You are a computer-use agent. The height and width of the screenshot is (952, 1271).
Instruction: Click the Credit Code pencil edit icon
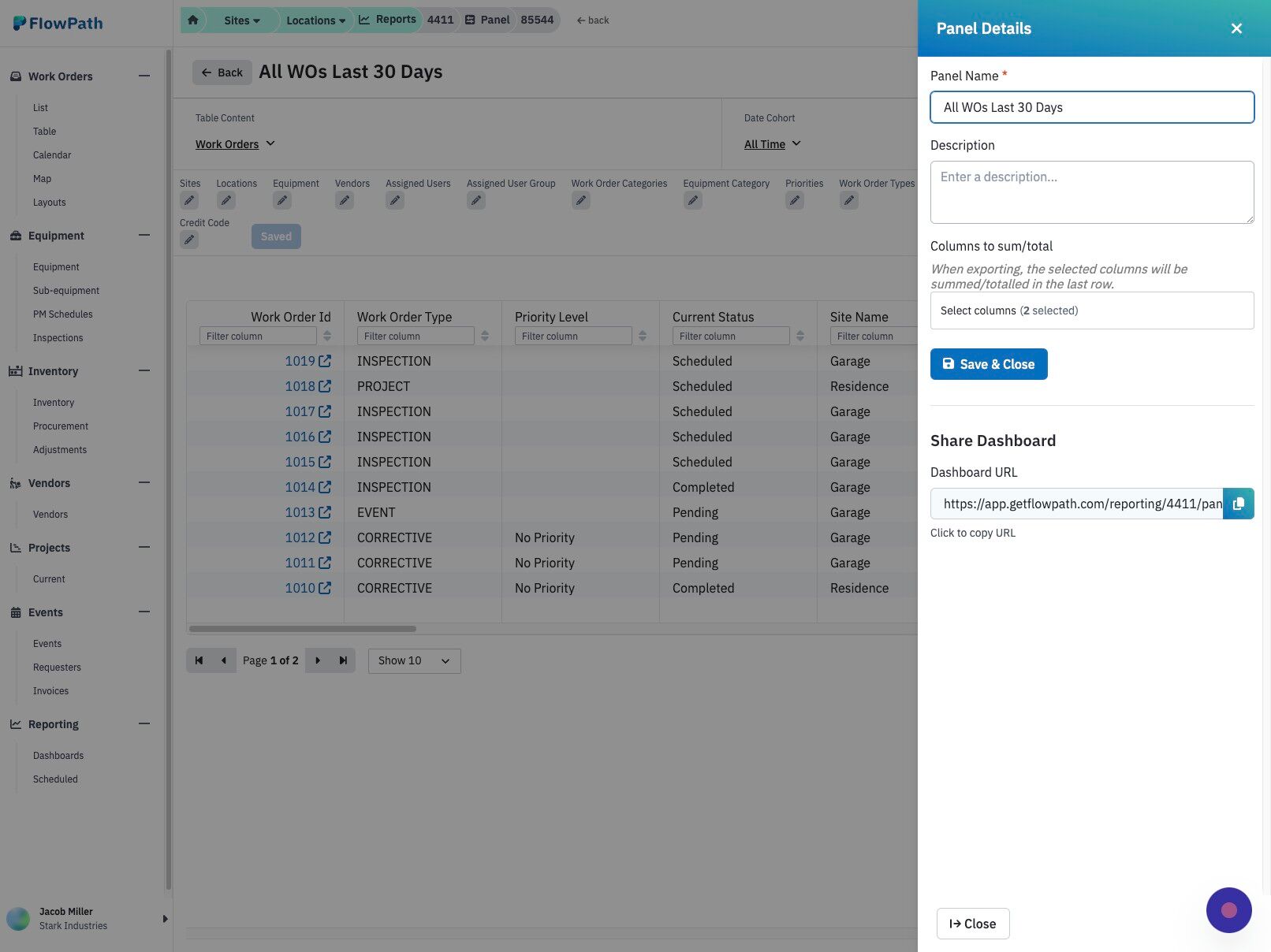tap(189, 240)
